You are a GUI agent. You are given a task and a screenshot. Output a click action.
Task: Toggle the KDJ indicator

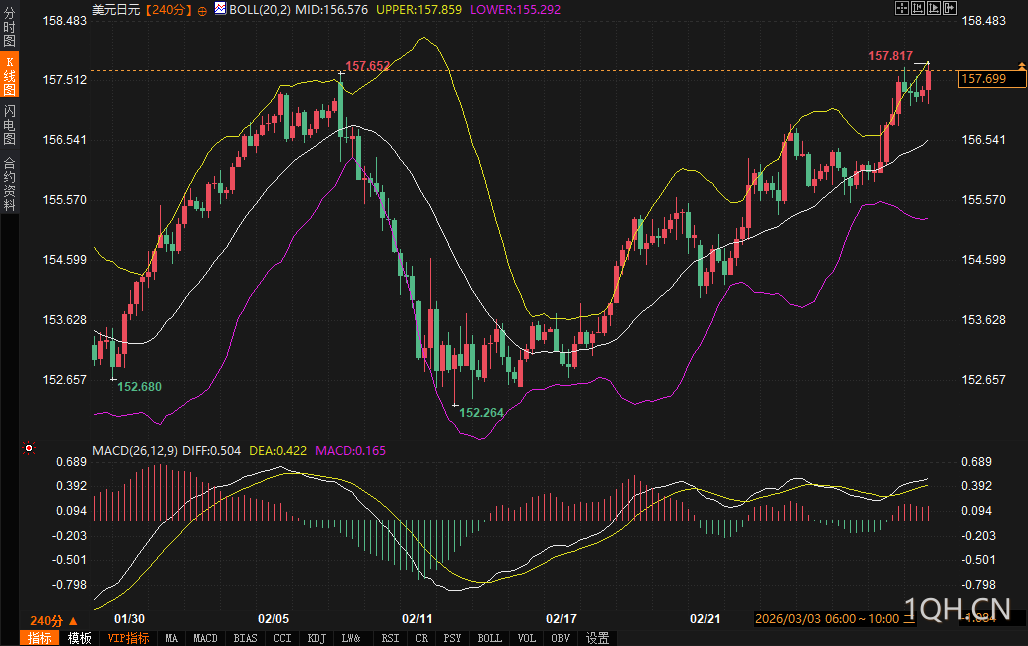click(316, 638)
